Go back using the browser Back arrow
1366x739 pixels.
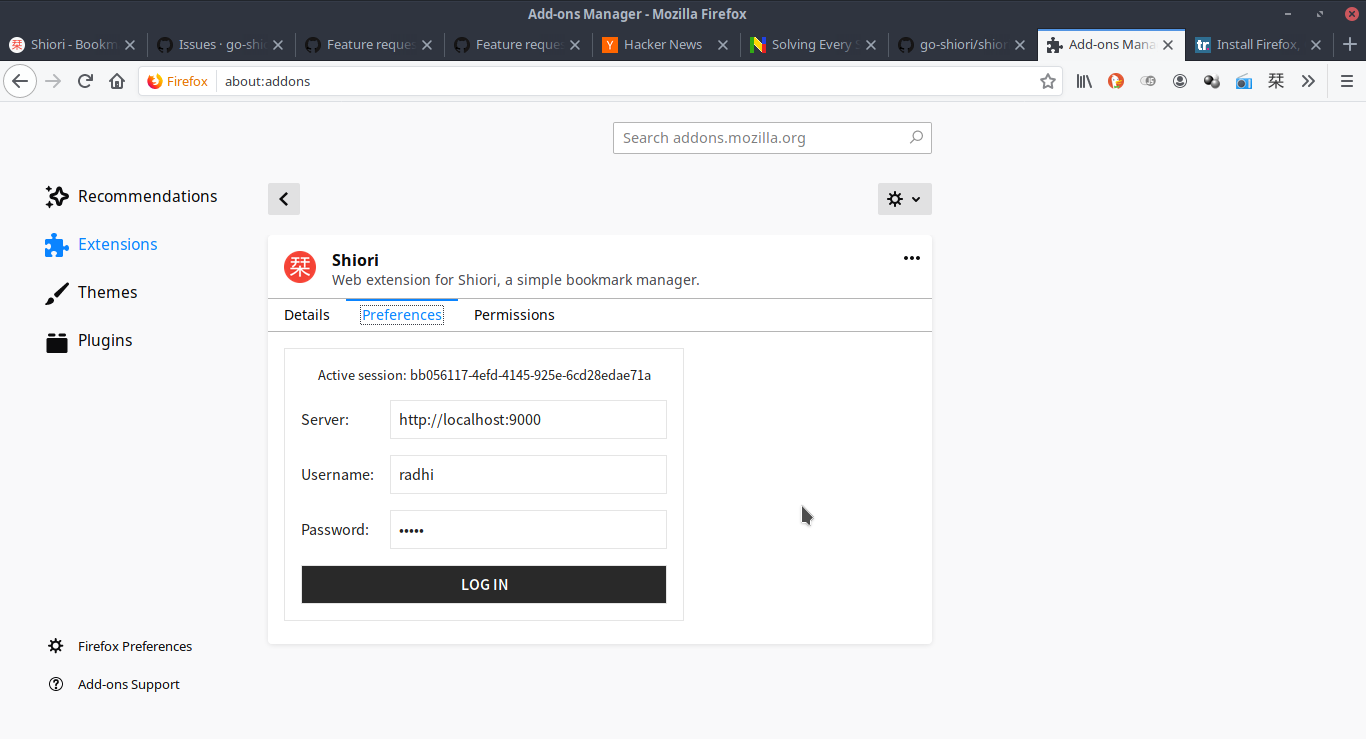coord(20,81)
